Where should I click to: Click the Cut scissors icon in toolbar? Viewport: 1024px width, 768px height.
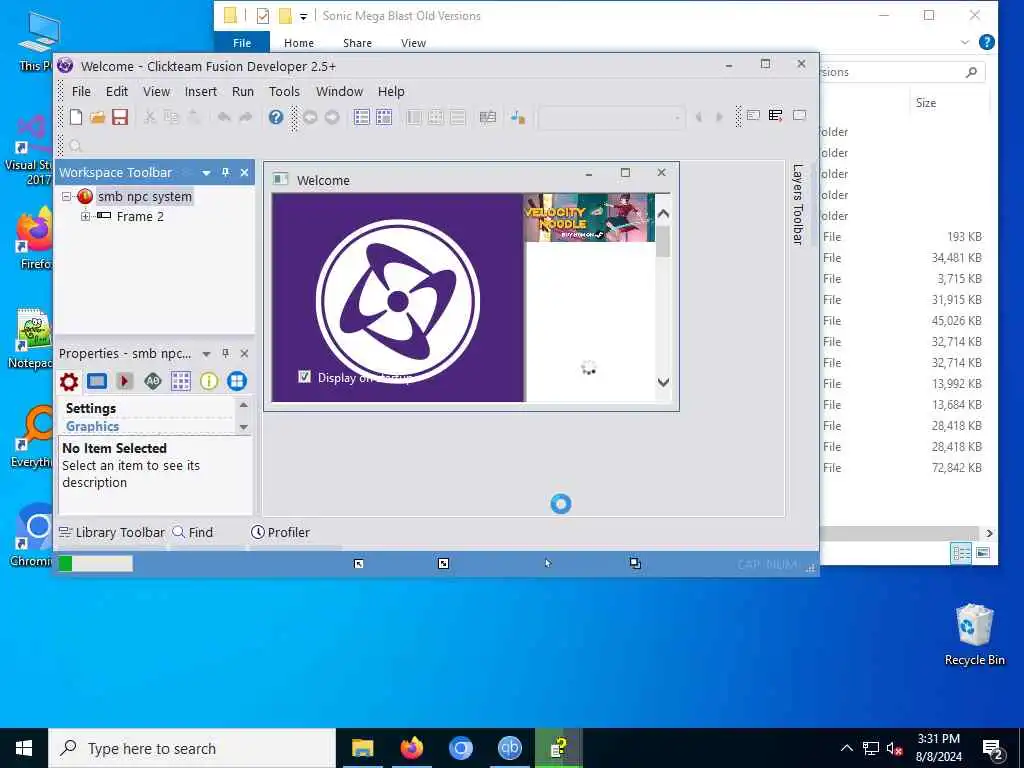[150, 117]
